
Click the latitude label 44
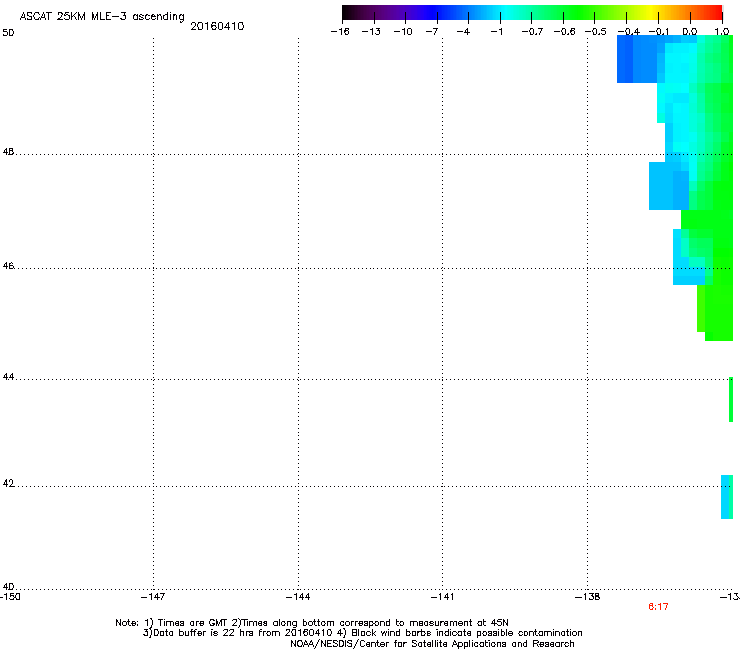point(8,377)
